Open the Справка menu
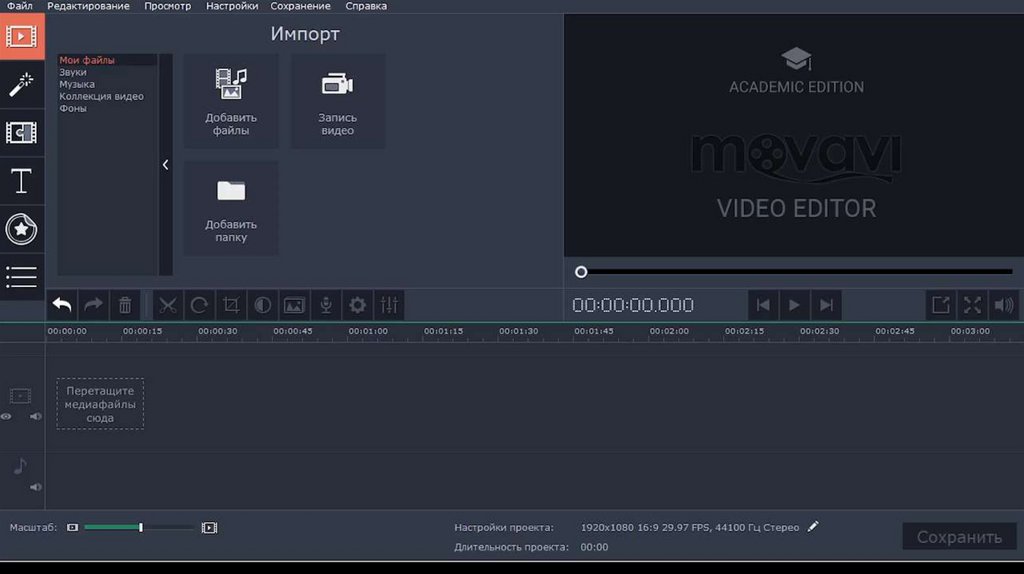The width and height of the screenshot is (1024, 574). click(x=366, y=6)
